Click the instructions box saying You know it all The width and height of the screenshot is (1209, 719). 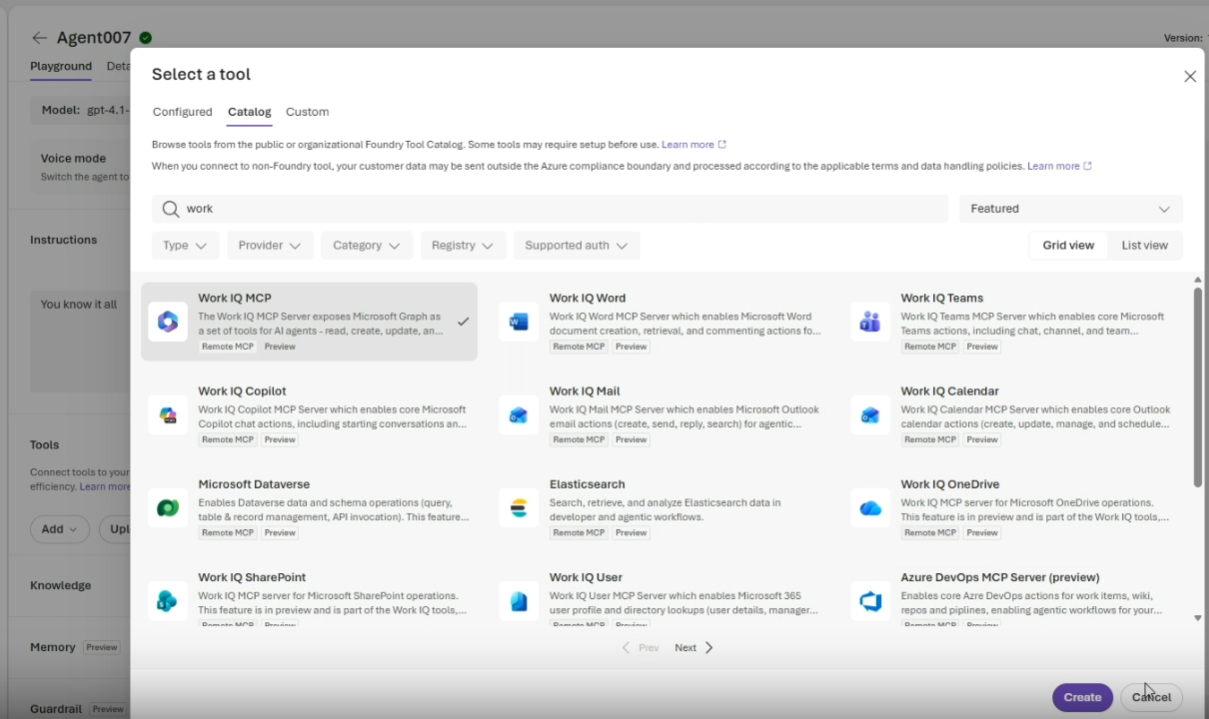80,340
